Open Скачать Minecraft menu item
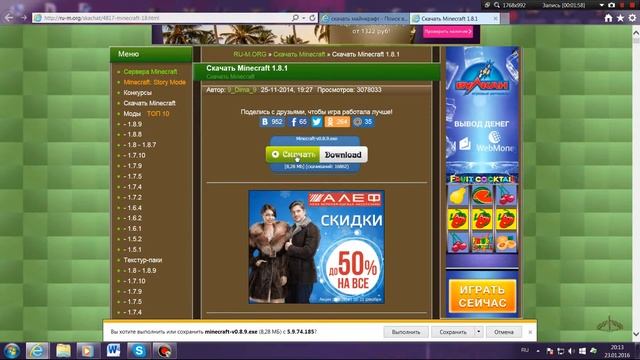This screenshot has height=360, width=640. tap(149, 103)
